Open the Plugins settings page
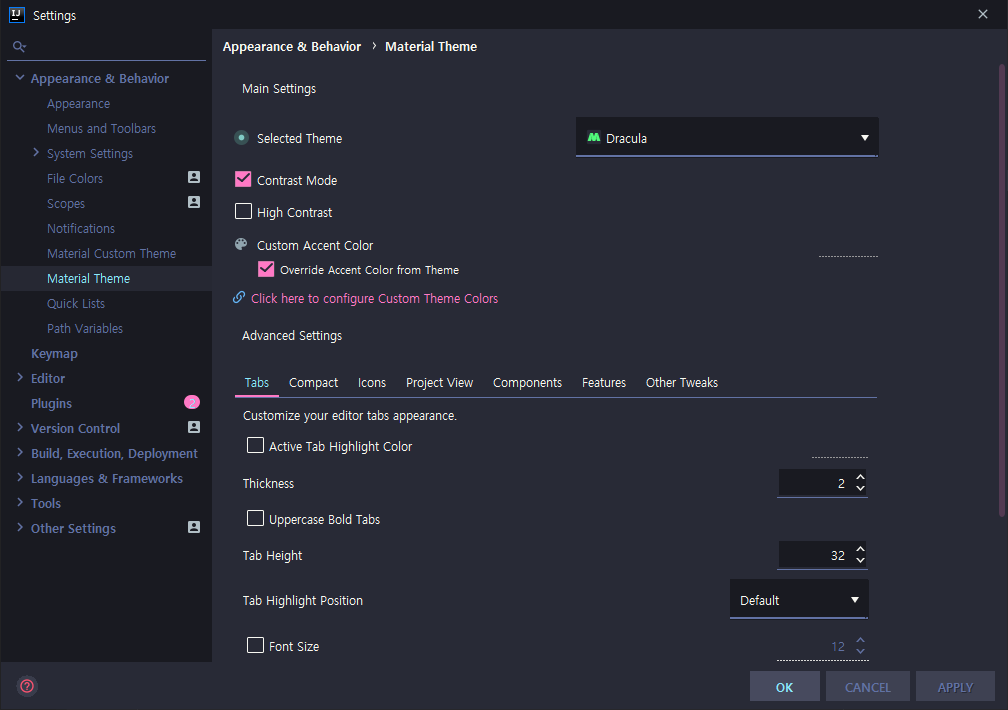1008x710 pixels. coord(51,403)
